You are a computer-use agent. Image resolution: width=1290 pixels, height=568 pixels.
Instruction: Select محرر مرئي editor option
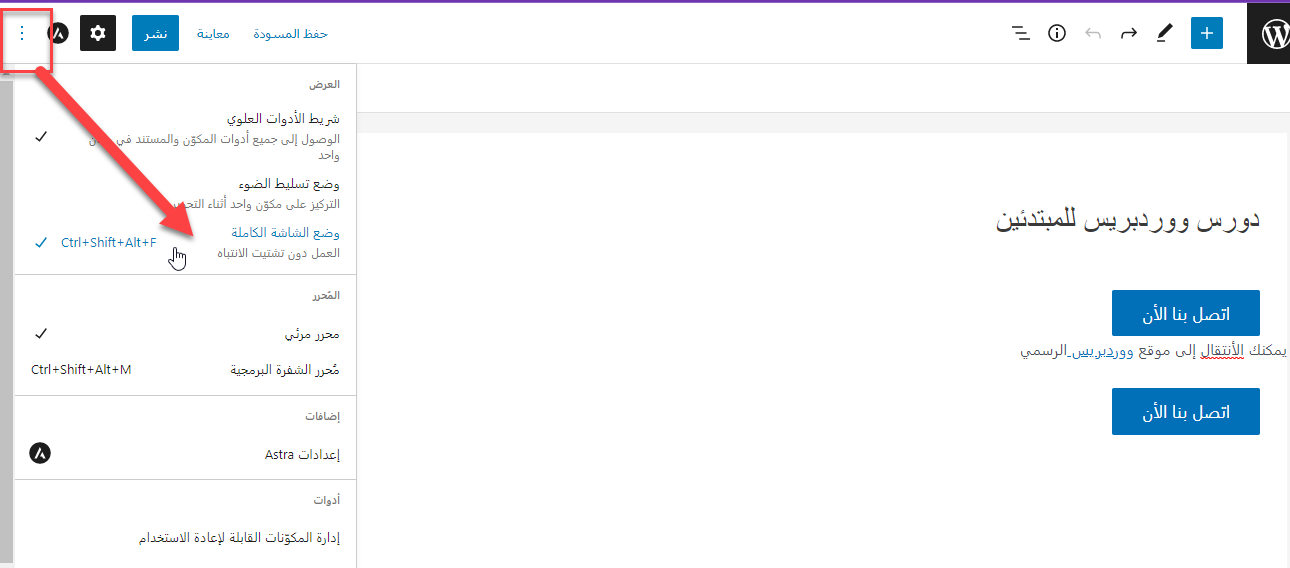tap(311, 334)
